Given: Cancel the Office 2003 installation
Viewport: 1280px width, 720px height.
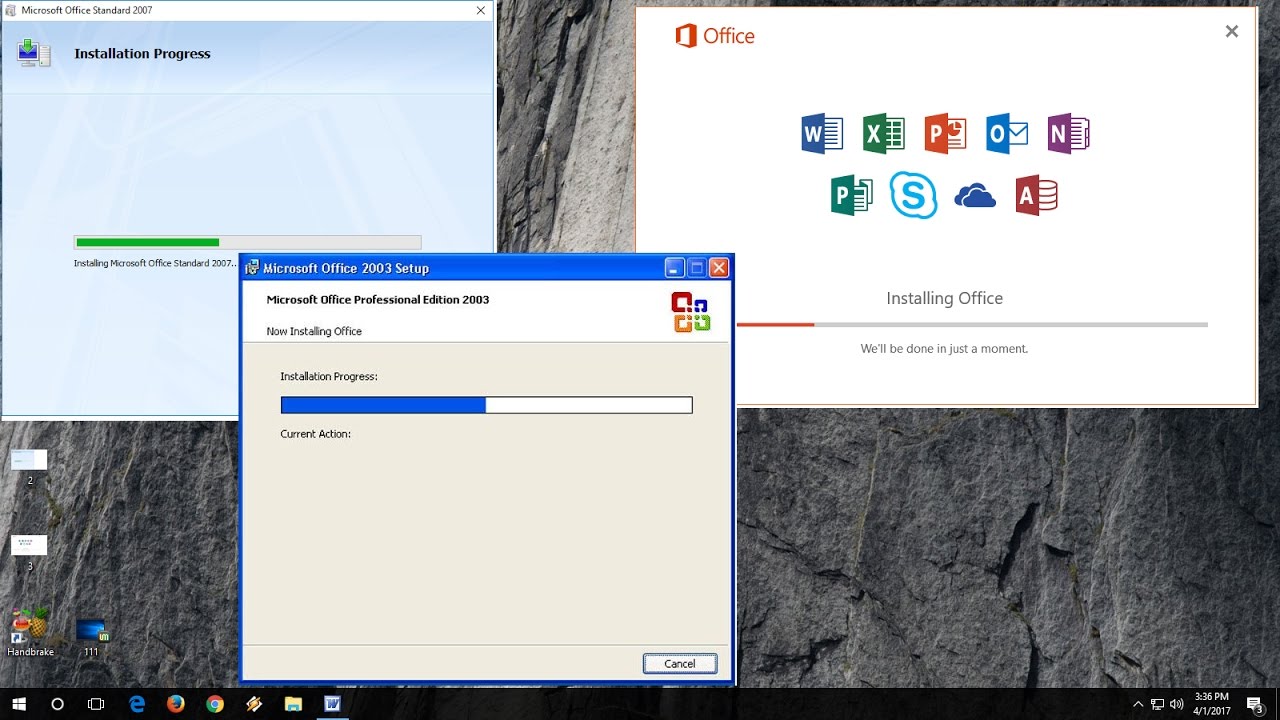Looking at the screenshot, I should click(680, 663).
